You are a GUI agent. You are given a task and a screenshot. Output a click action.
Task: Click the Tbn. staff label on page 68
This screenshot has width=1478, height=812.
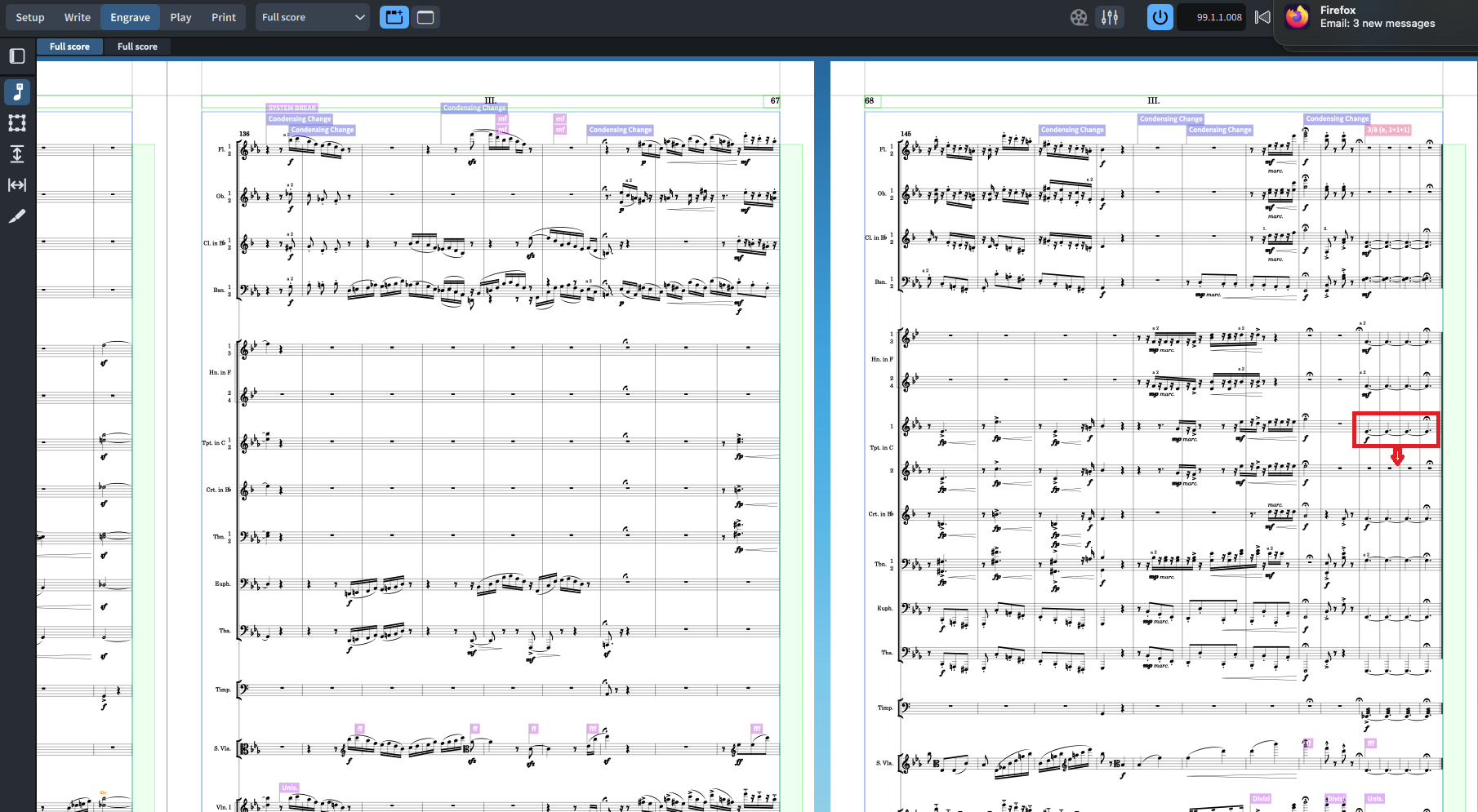[880, 564]
